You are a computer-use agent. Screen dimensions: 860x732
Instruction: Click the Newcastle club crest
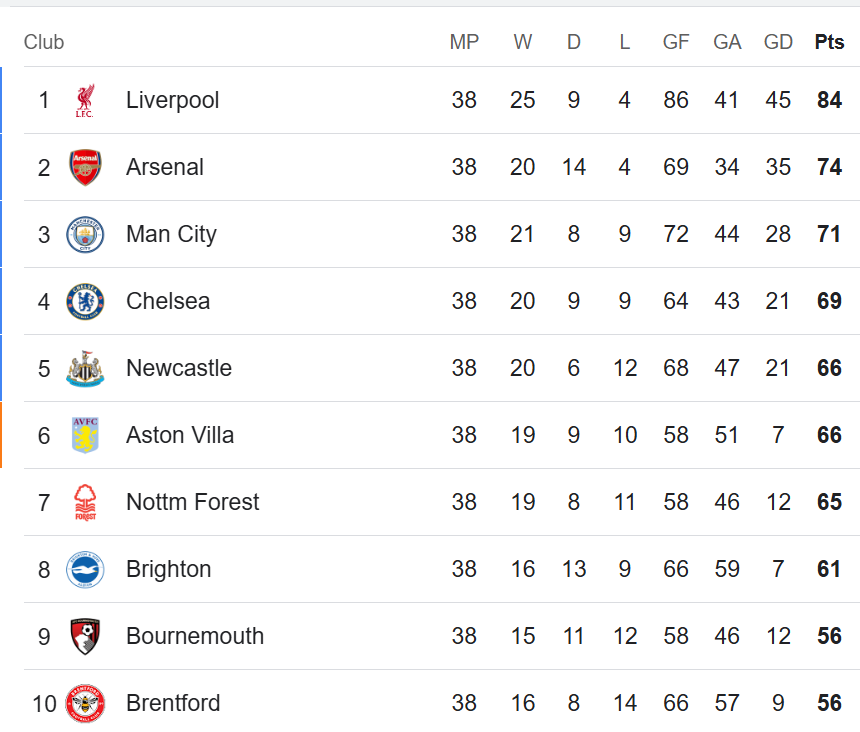coord(85,368)
